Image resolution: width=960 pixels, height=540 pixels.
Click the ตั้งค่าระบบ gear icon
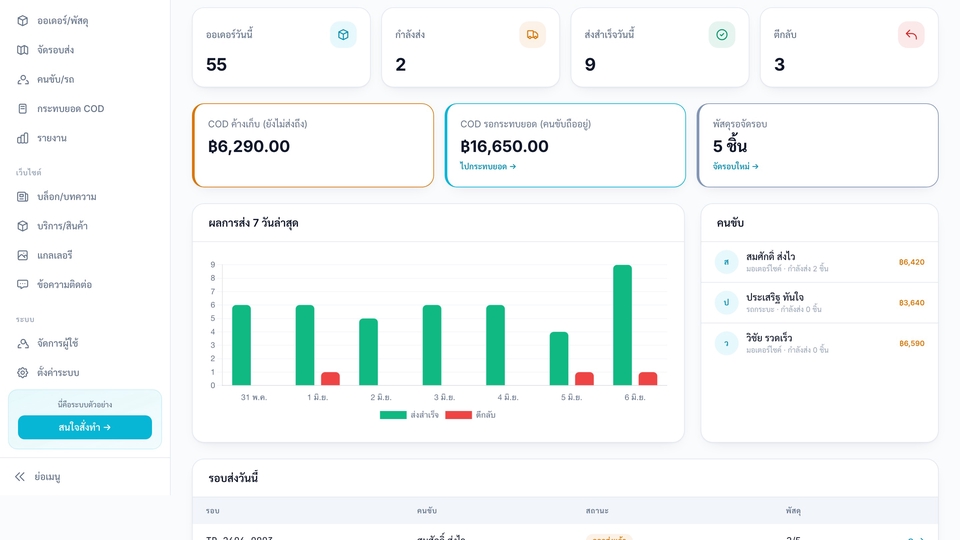click(23, 372)
